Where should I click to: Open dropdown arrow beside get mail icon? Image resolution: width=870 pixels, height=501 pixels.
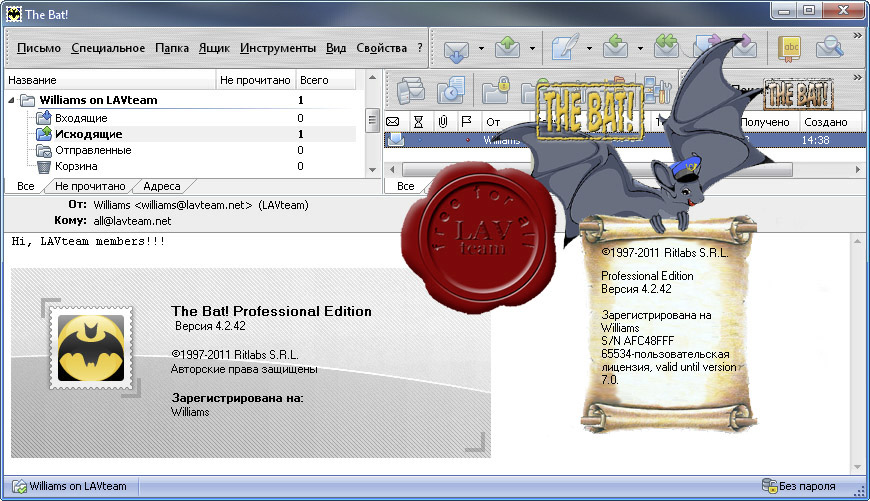tap(481, 48)
